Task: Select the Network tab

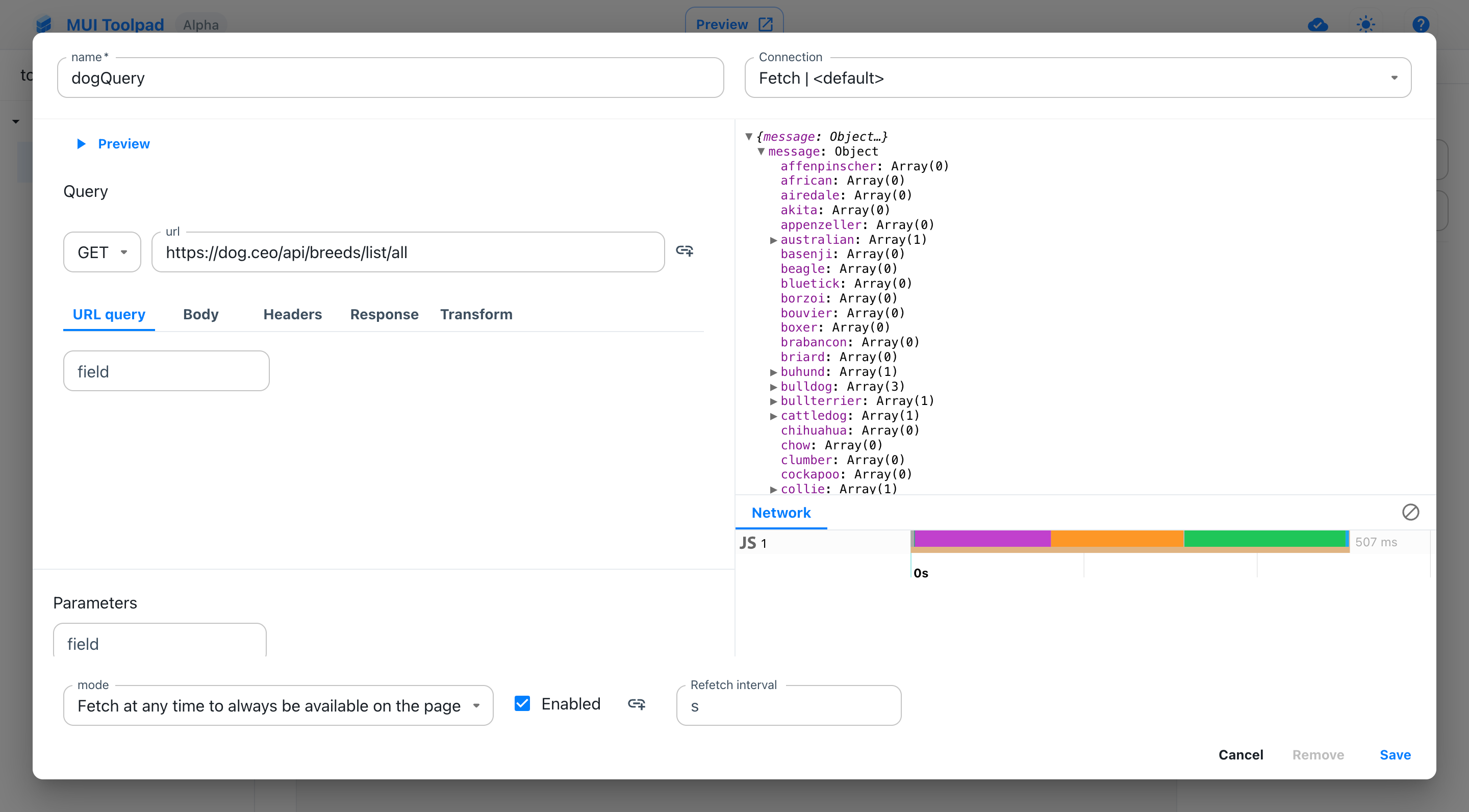Action: (781, 513)
